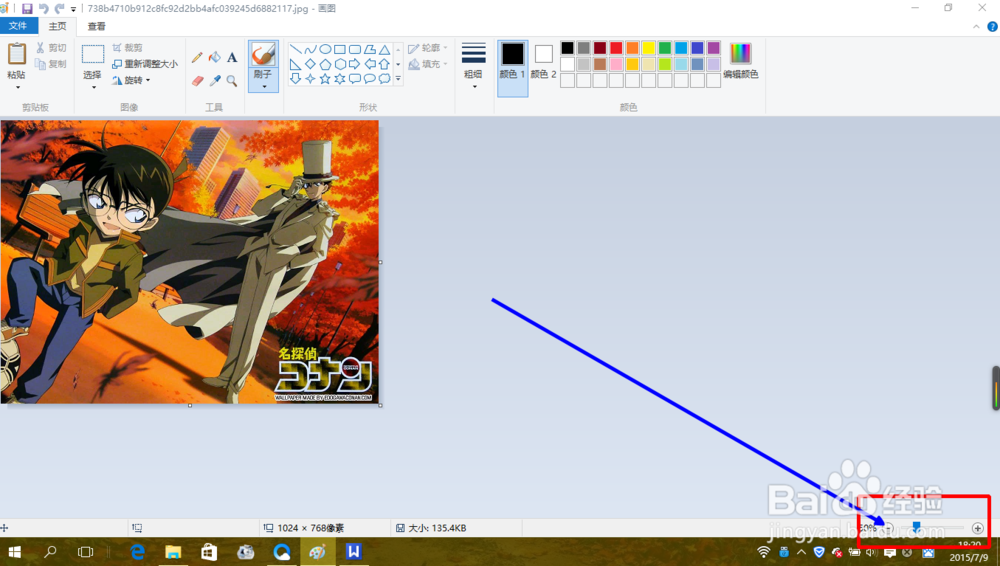1000x566 pixels.
Task: Pick the green color swatch
Action: point(665,48)
